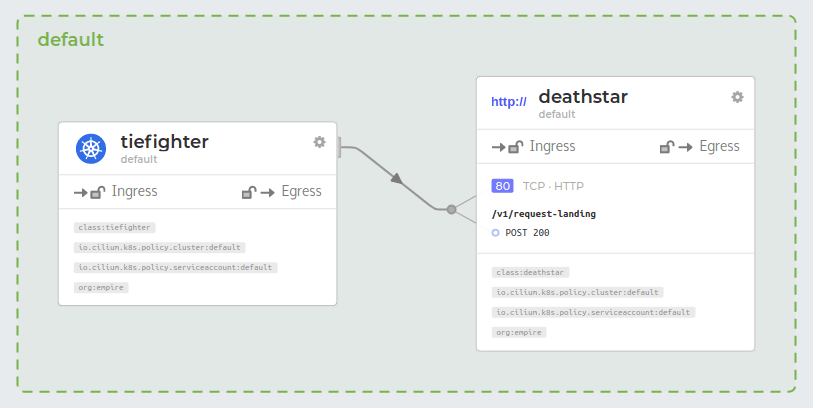The image size is (813, 408).
Task: Click the arrowhead on the flow line
Action: [x=397, y=178]
